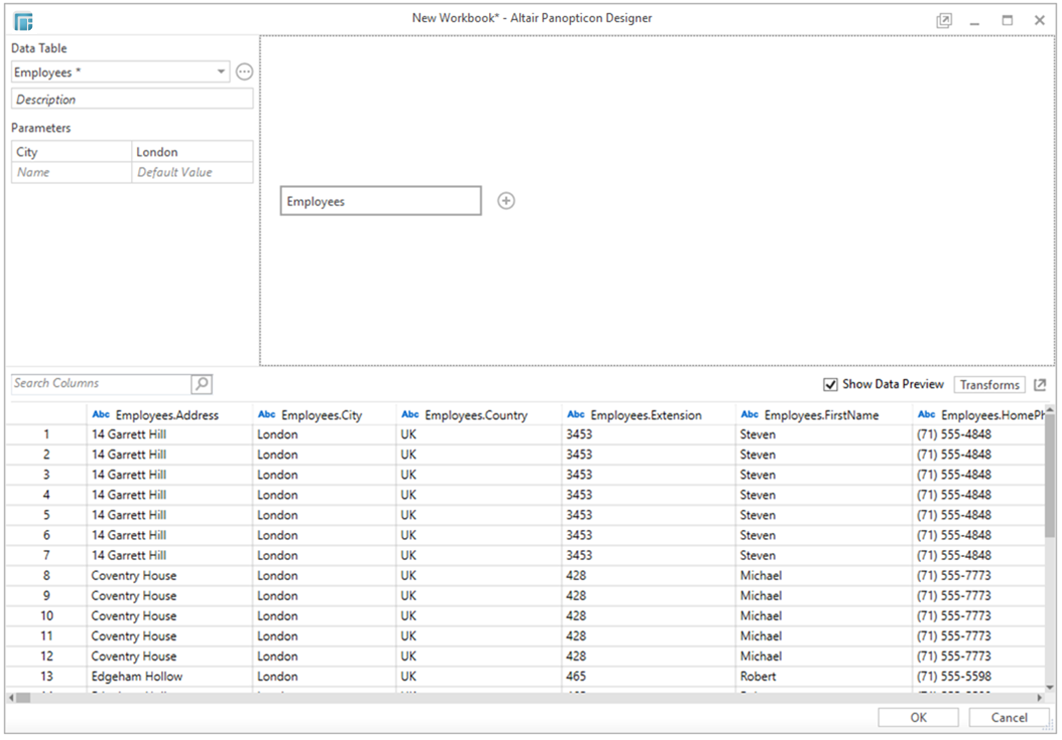The image size is (1062, 740).
Task: Click into the Description field
Action: pos(132,100)
